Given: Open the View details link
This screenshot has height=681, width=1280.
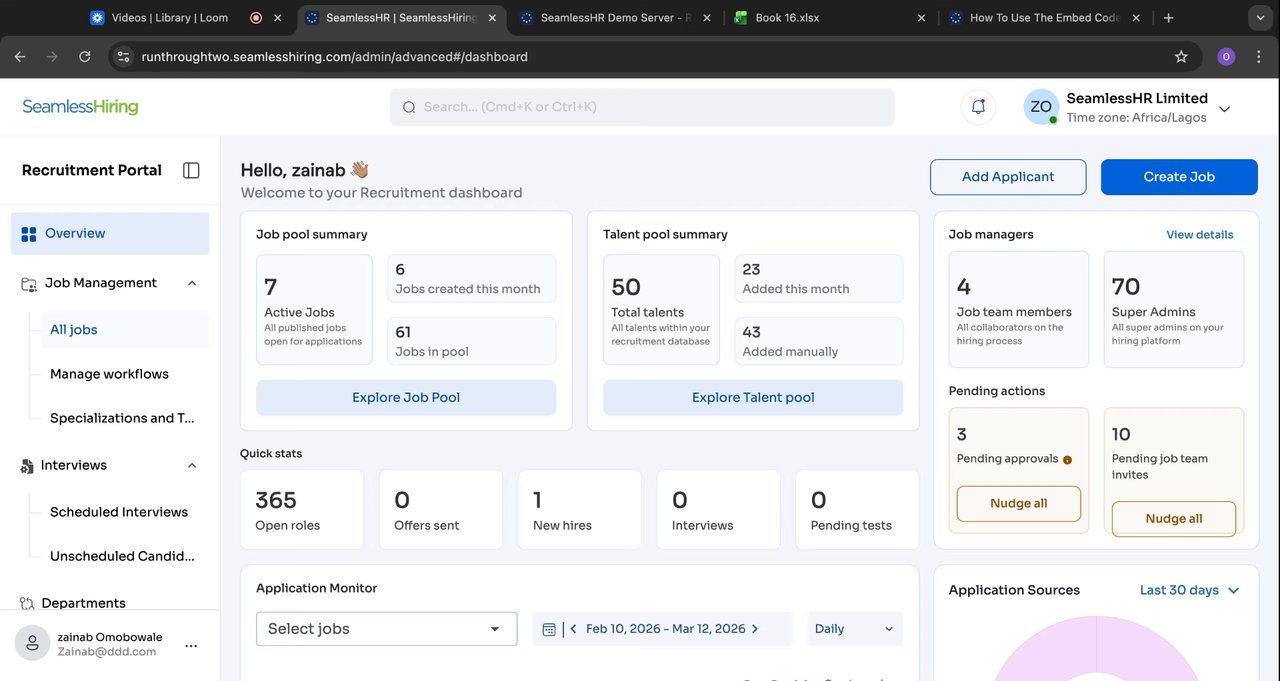Looking at the screenshot, I should click(x=1199, y=235).
